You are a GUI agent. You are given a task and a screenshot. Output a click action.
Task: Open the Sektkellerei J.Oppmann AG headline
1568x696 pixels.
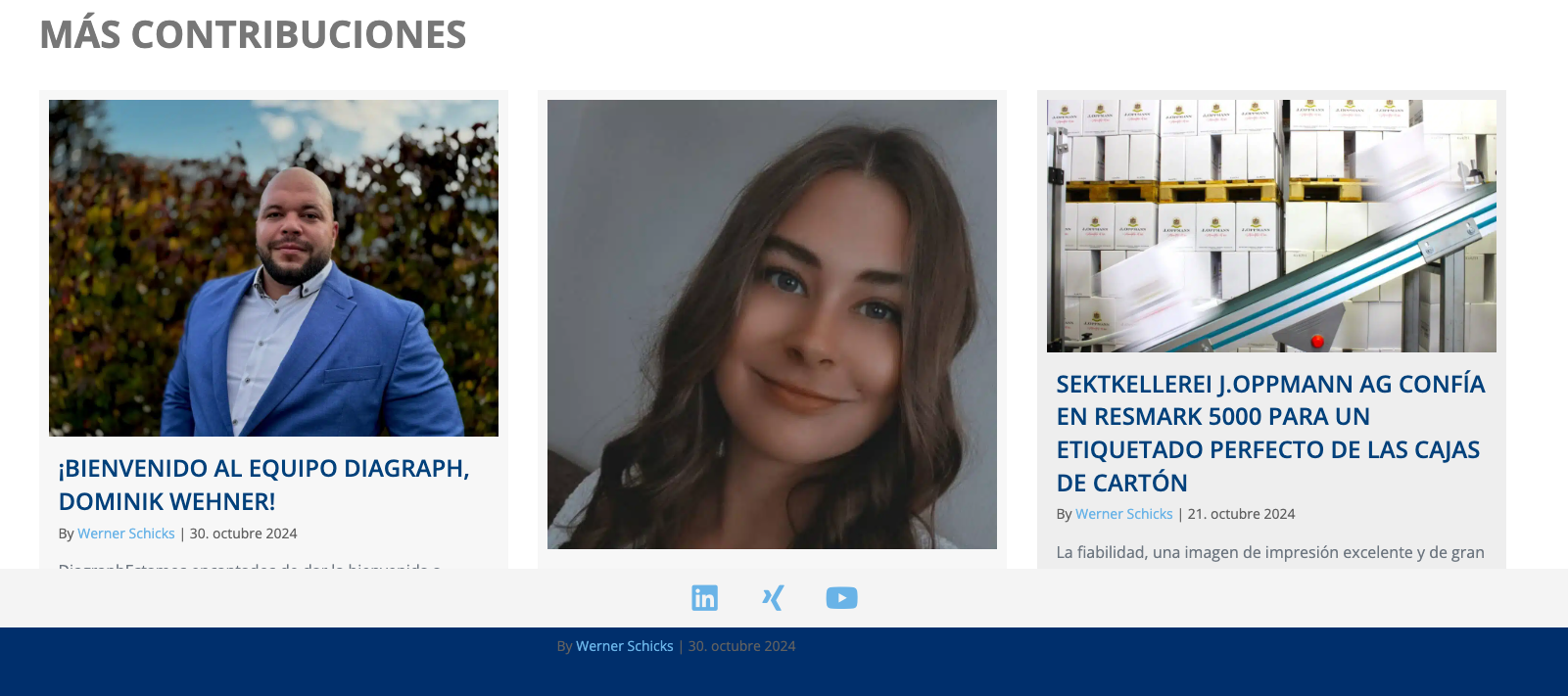[1270, 433]
